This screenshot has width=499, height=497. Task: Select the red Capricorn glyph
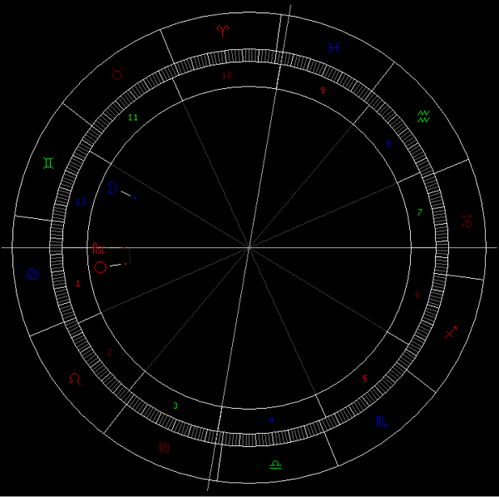click(466, 222)
